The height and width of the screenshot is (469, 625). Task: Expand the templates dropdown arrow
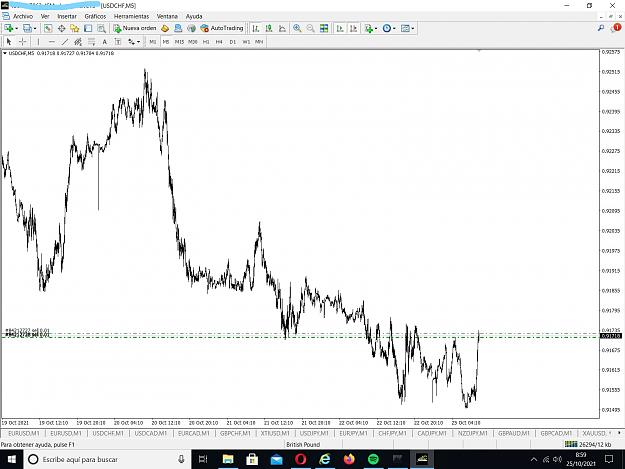tap(413, 29)
